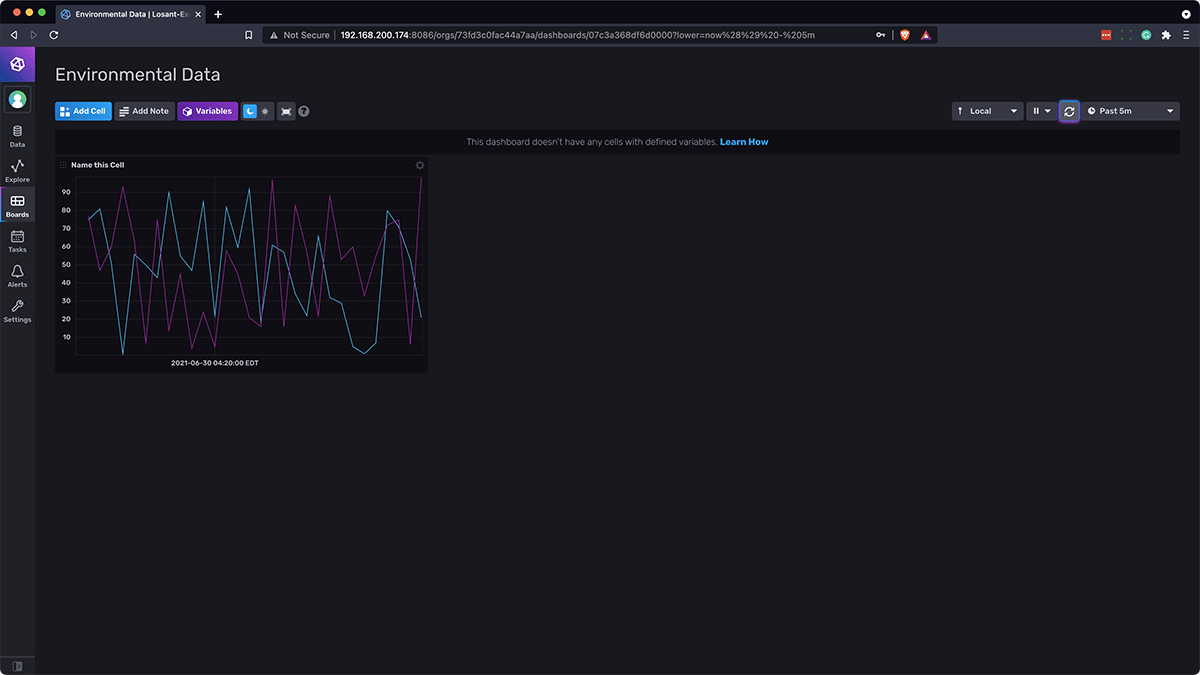
Task: Click the question mark help icon
Action: [304, 111]
